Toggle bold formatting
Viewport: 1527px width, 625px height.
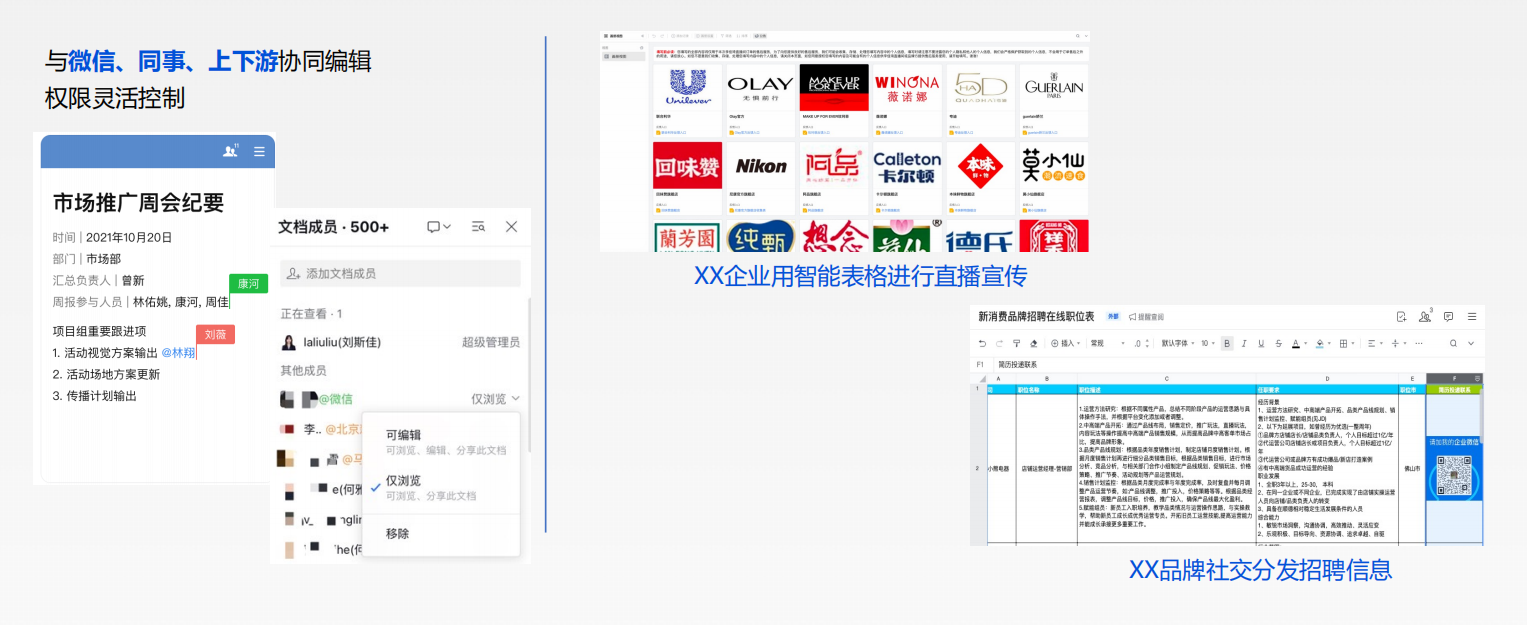(x=1227, y=343)
